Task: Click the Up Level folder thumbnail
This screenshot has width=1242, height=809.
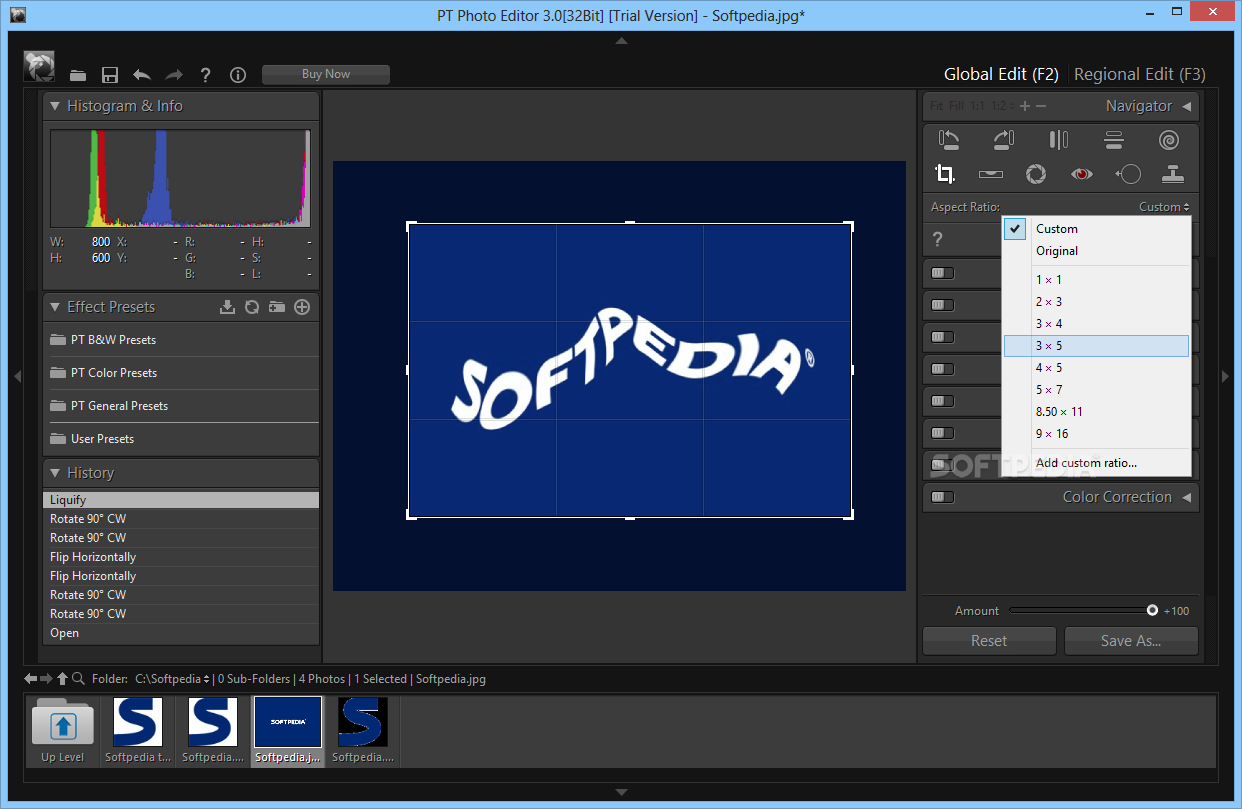Action: (x=63, y=731)
